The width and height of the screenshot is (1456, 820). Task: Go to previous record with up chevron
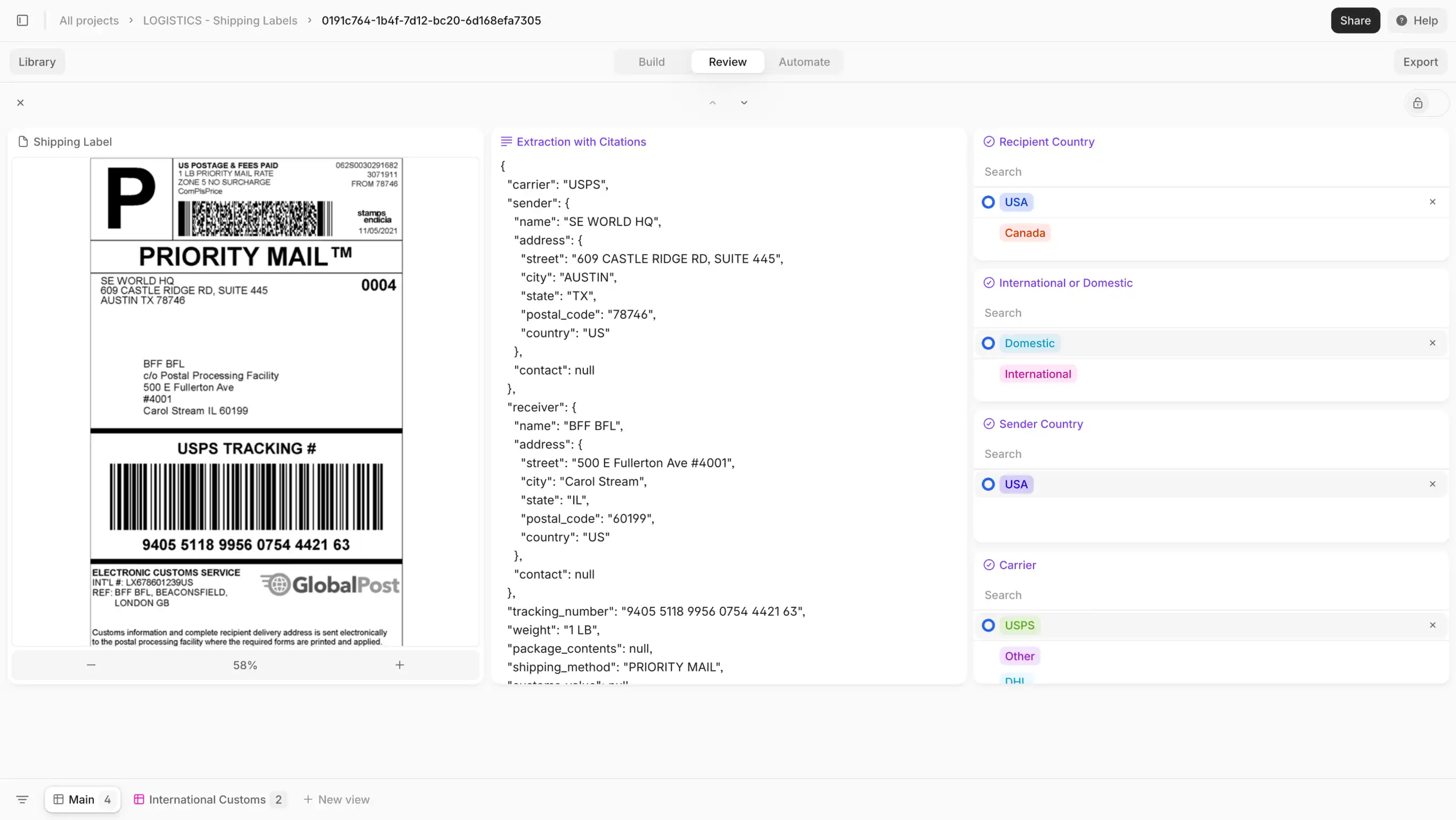click(x=713, y=103)
